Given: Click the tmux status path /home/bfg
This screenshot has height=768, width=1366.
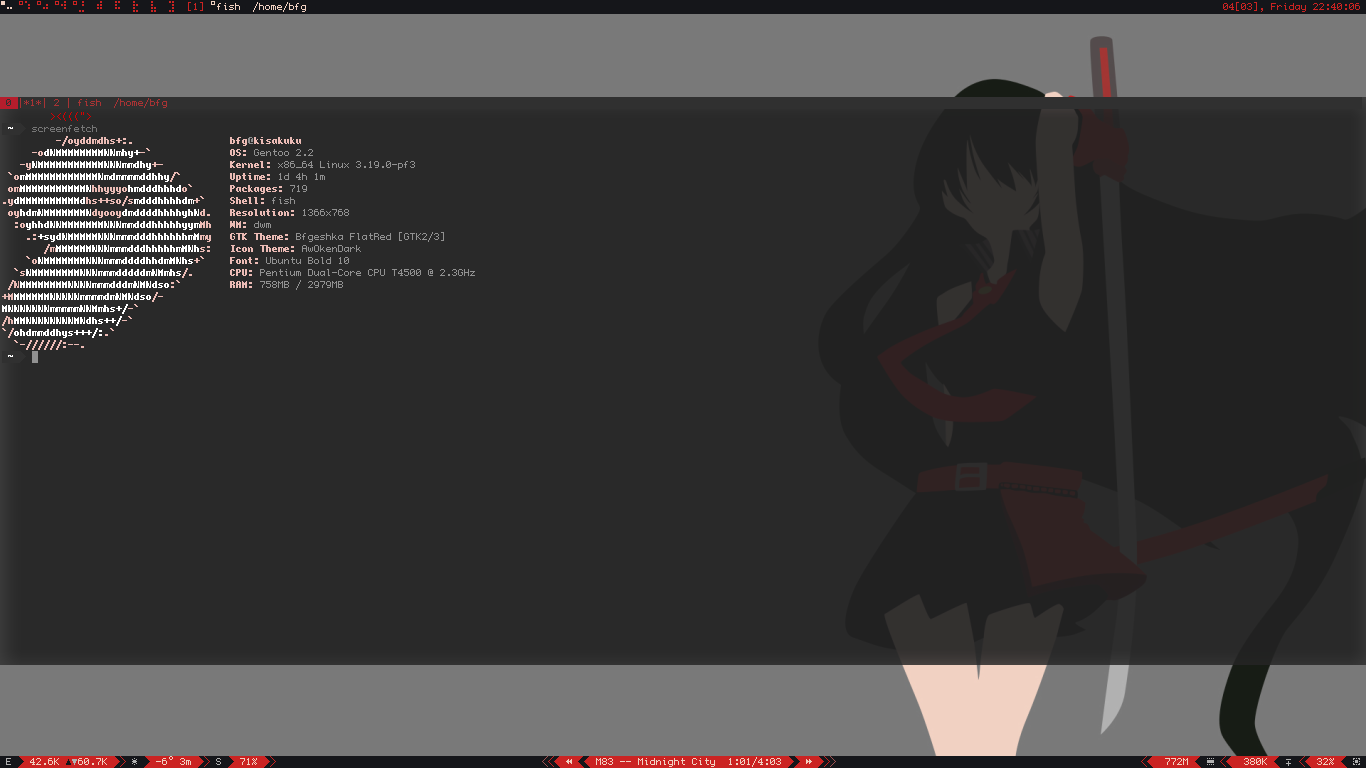Looking at the screenshot, I should coord(140,103).
